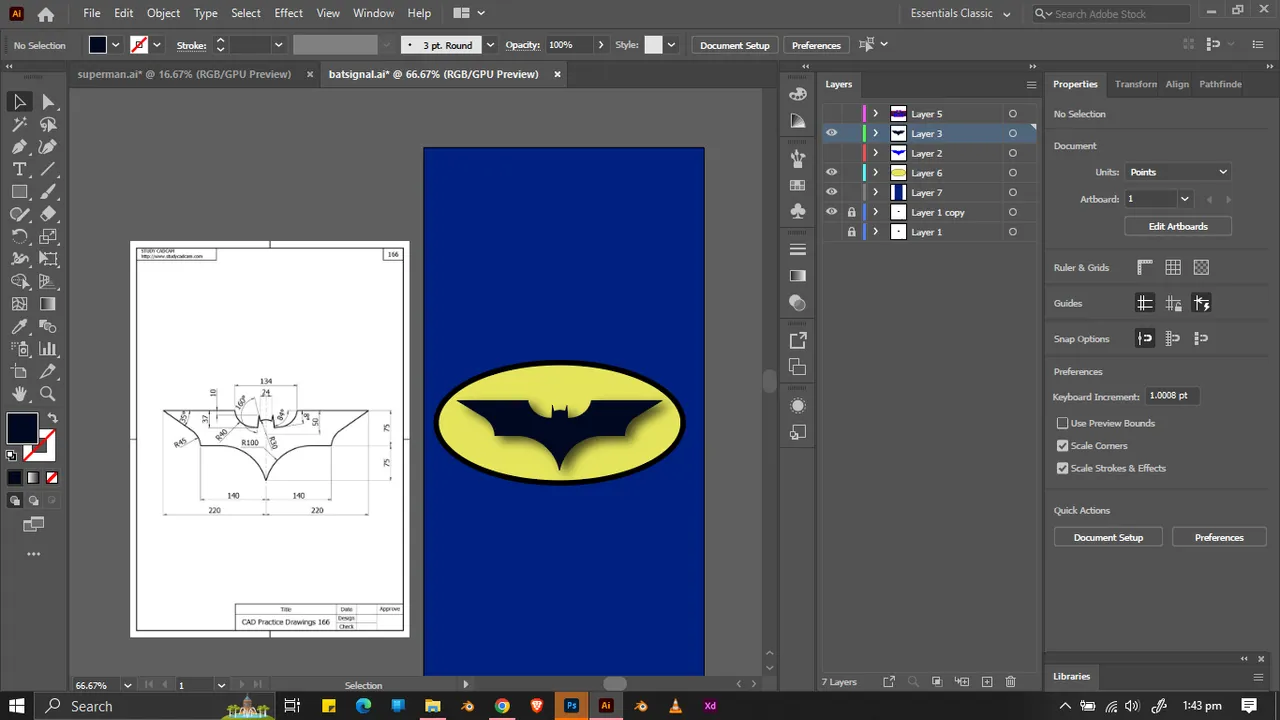The width and height of the screenshot is (1280, 720).
Task: Select the Selection tool
Action: 19,102
